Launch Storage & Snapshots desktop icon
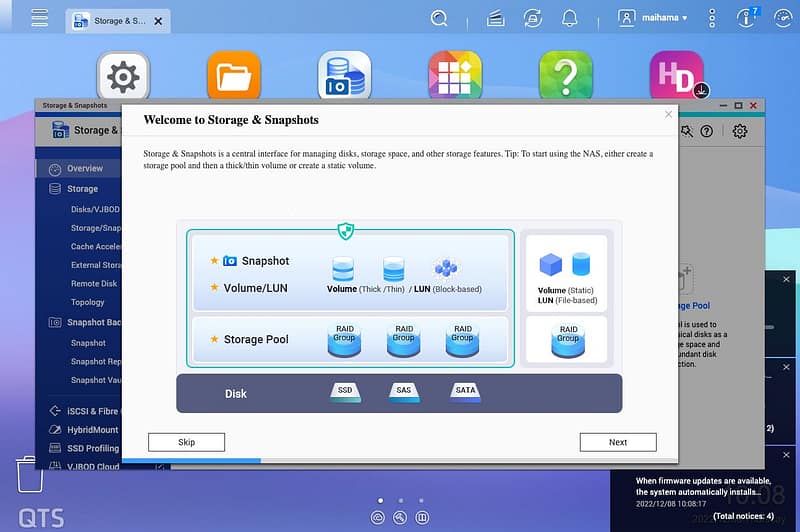 tap(344, 75)
